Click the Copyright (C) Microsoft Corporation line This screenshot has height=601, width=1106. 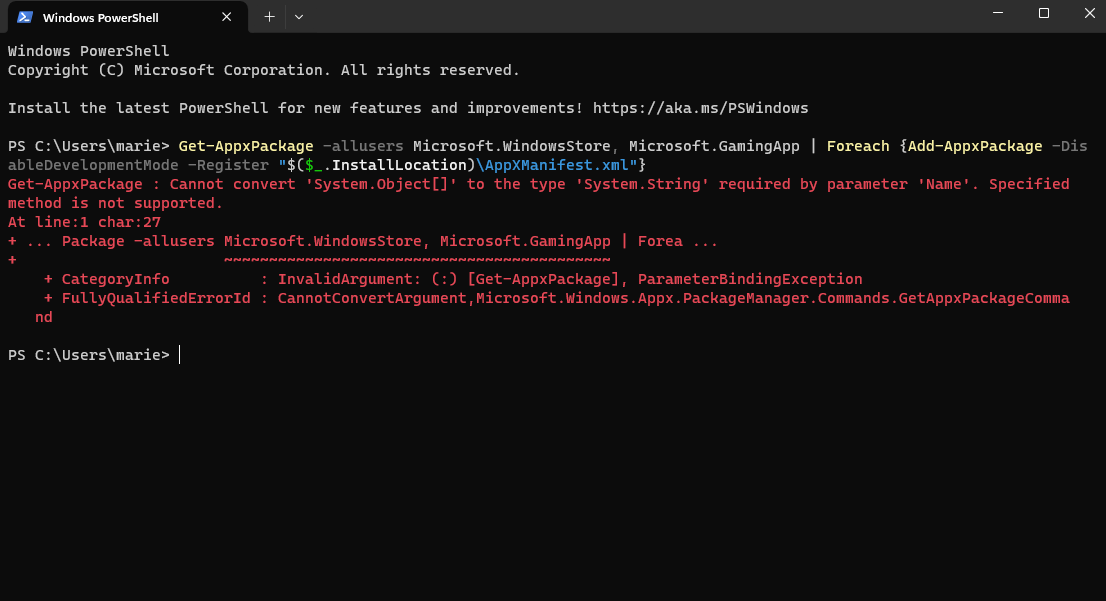(263, 70)
